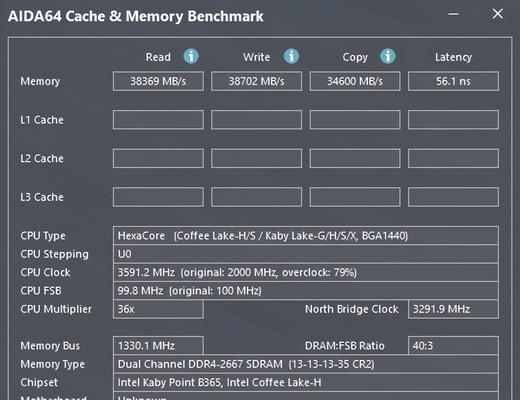Click the empty L1 Cache write field
This screenshot has height=400, width=520.
256,120
